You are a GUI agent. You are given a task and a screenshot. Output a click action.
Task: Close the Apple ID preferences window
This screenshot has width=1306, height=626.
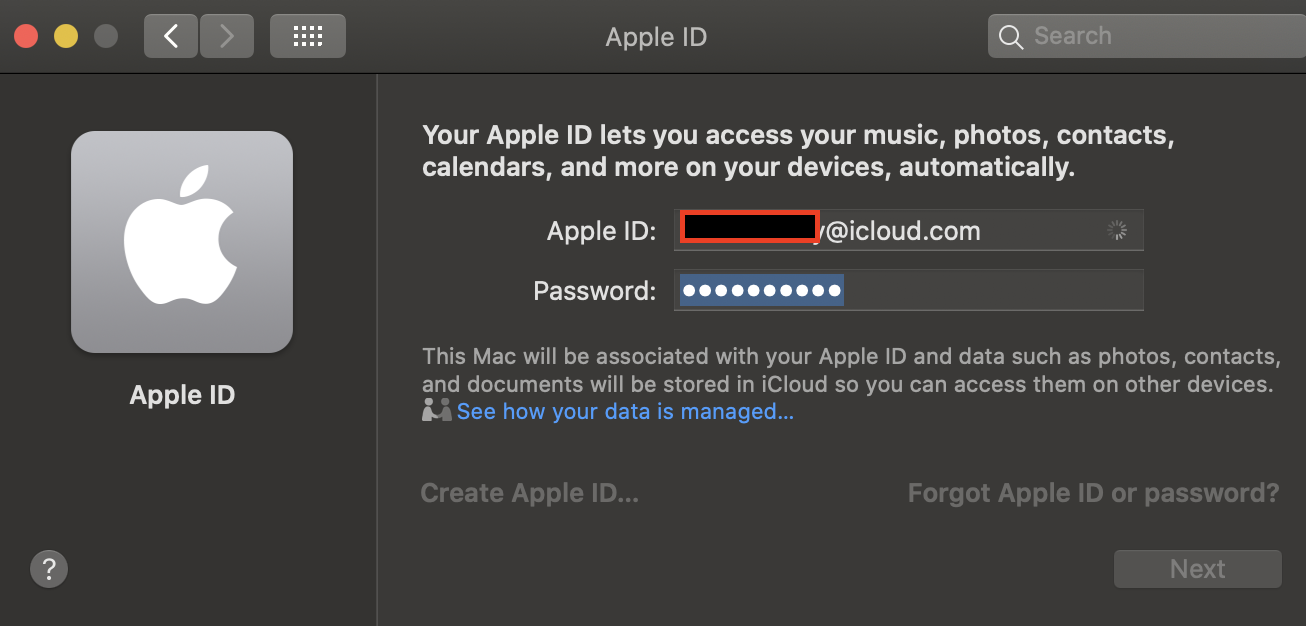point(25,36)
